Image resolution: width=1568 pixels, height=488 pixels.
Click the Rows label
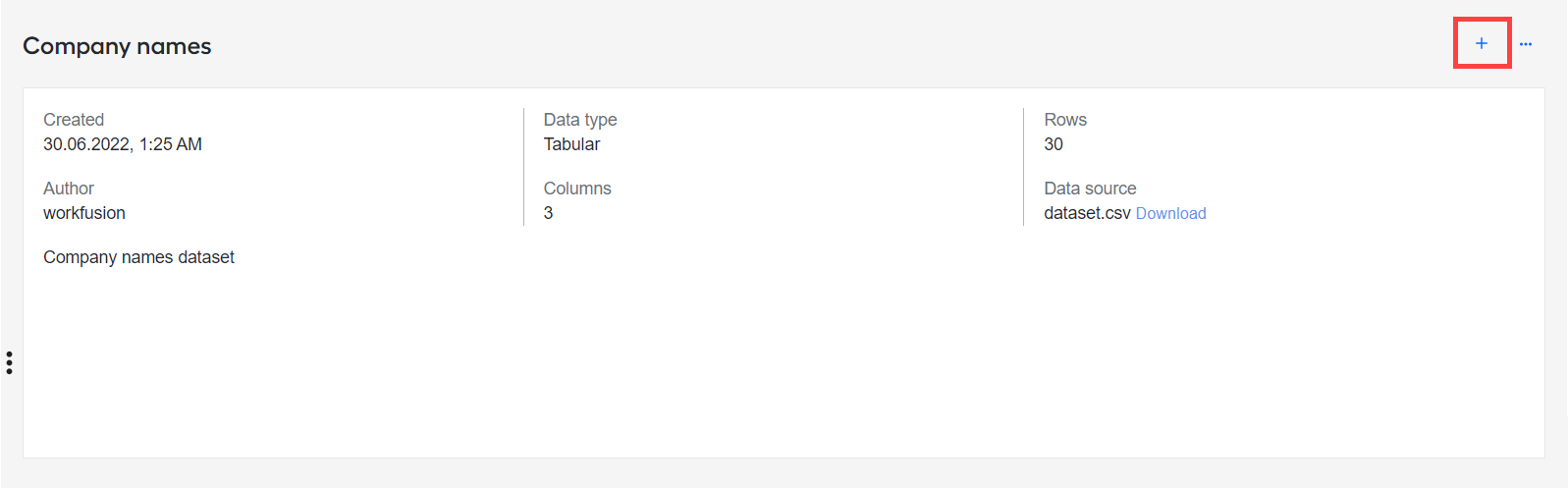1065,120
